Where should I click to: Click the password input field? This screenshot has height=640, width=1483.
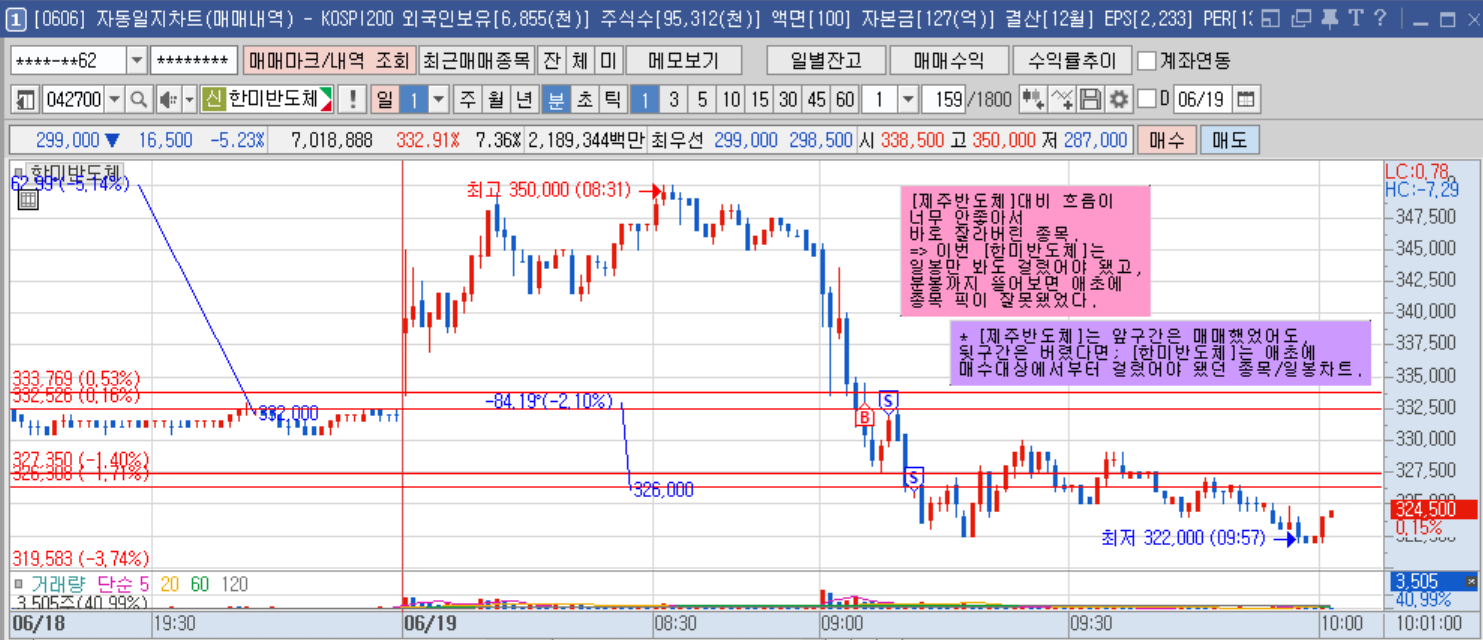[x=194, y=61]
